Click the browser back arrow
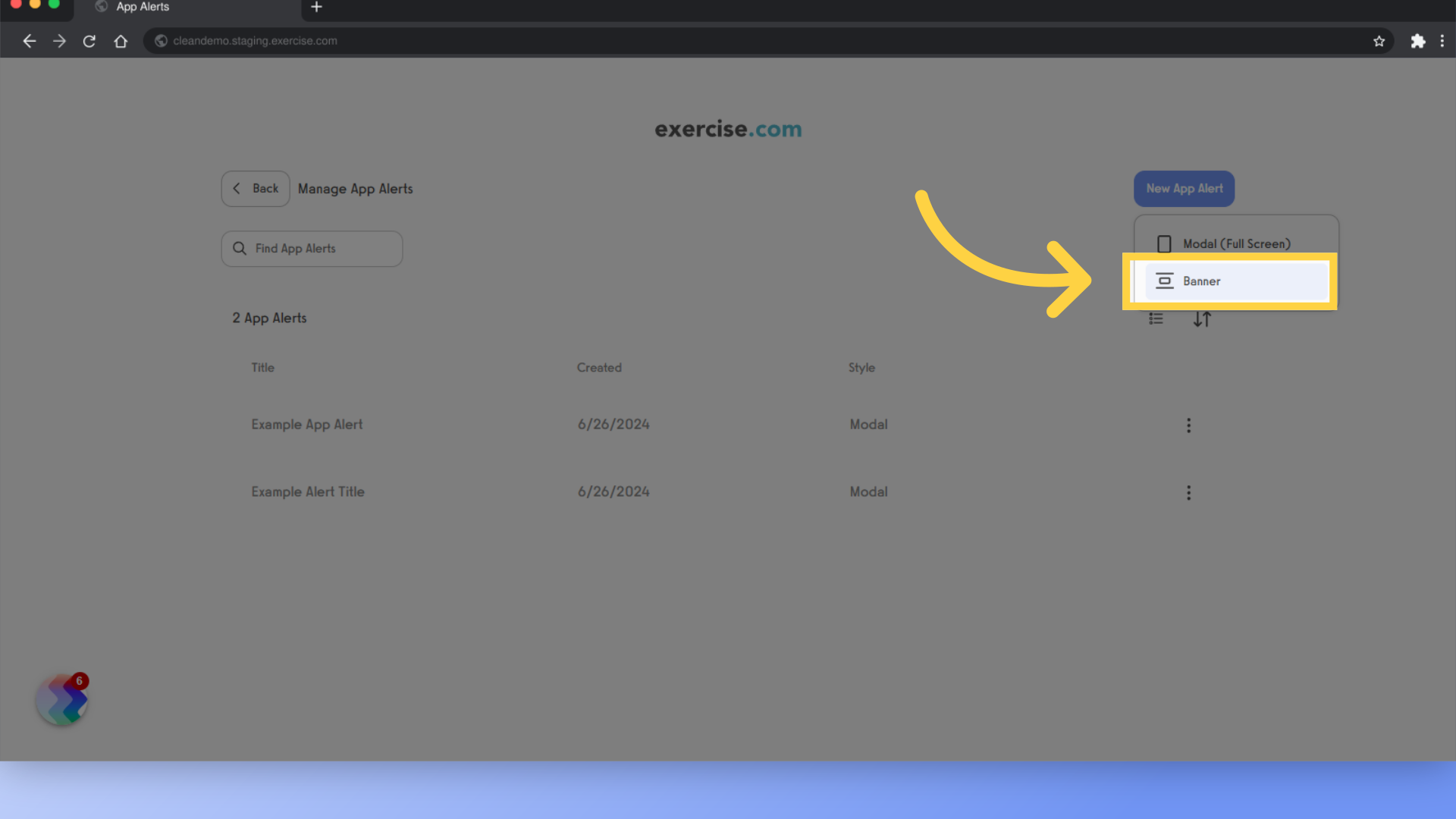The image size is (1456, 819). tap(29, 41)
